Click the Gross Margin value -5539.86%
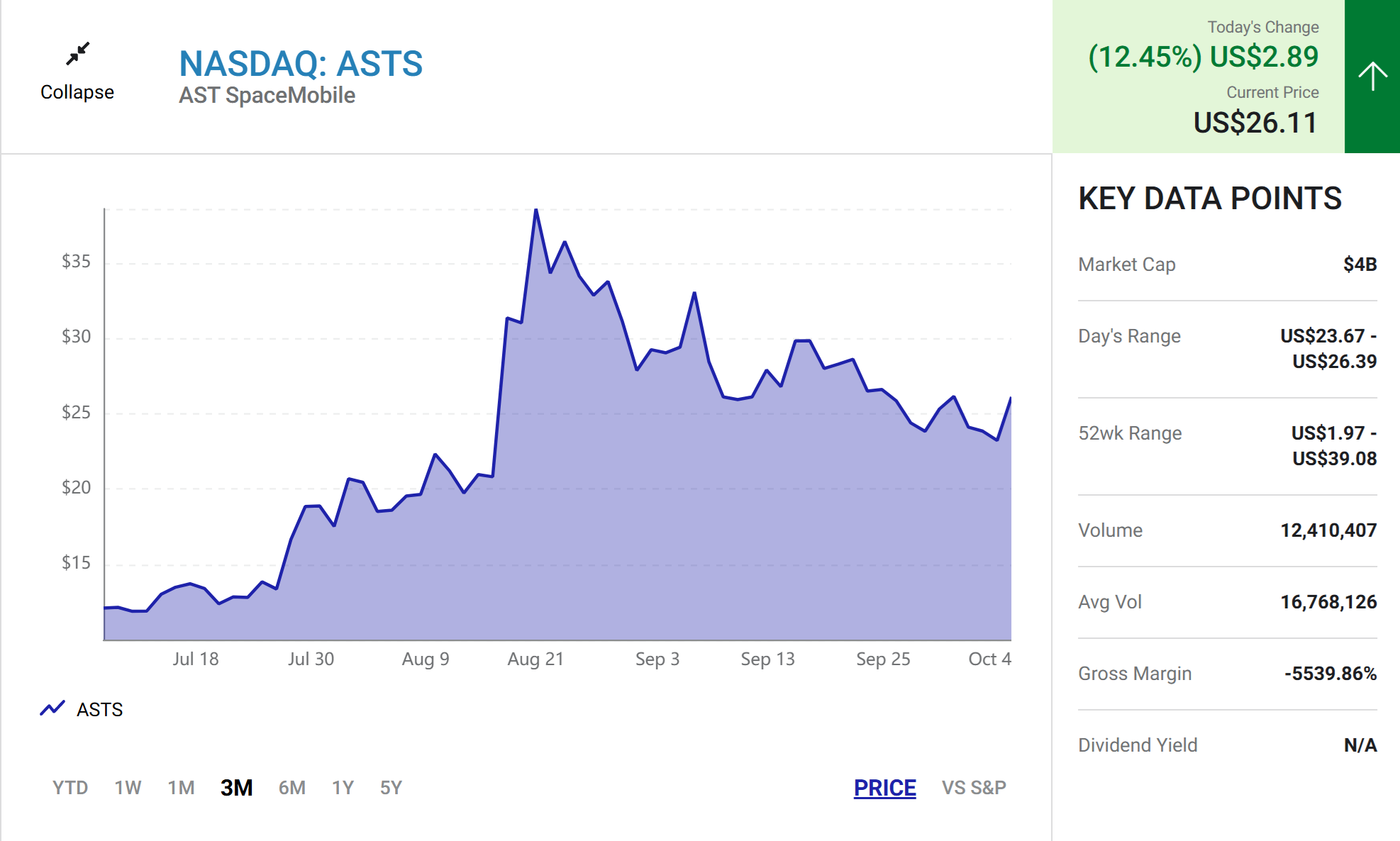Image resolution: width=1400 pixels, height=841 pixels. (x=1330, y=674)
